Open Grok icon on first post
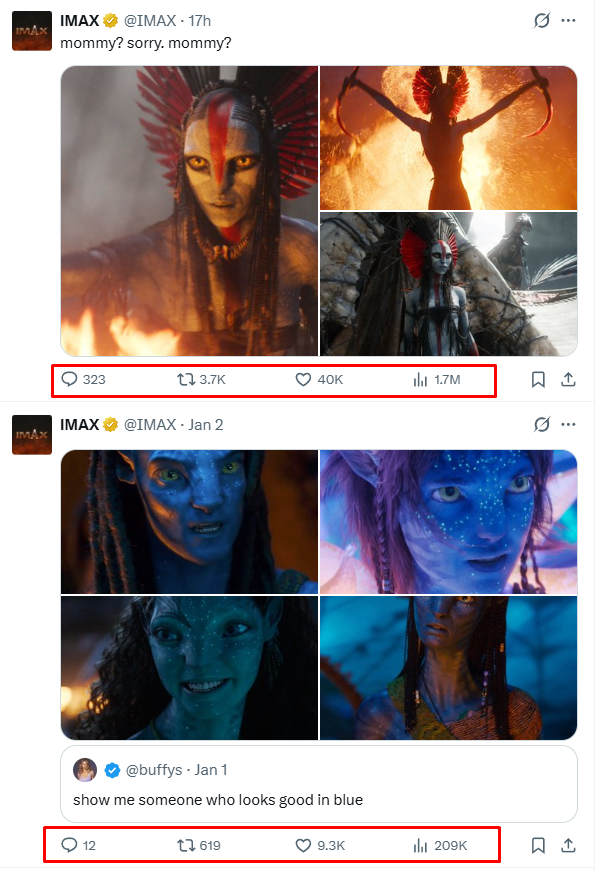This screenshot has width=595, height=871. 542,21
